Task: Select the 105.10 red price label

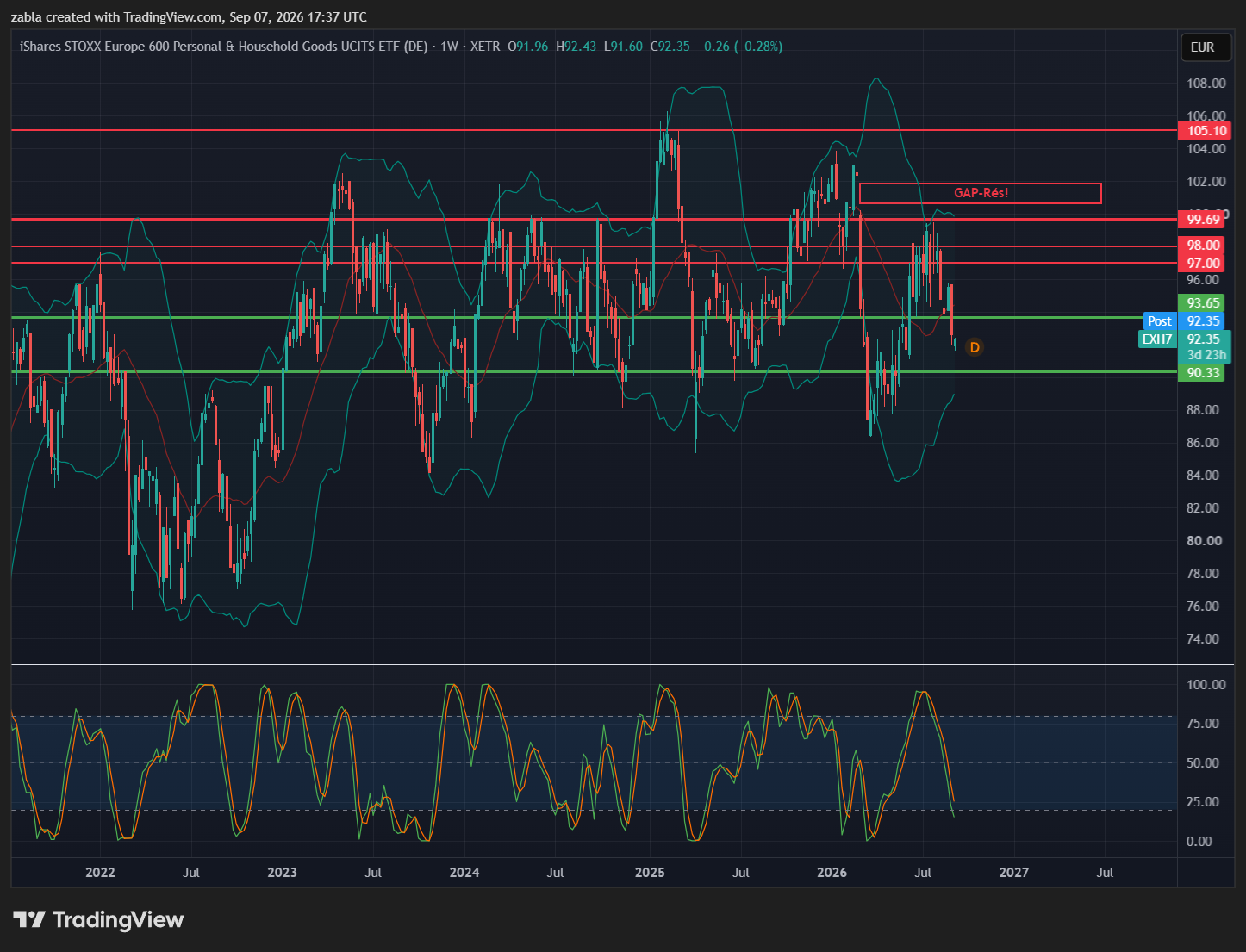Action: tap(1205, 131)
